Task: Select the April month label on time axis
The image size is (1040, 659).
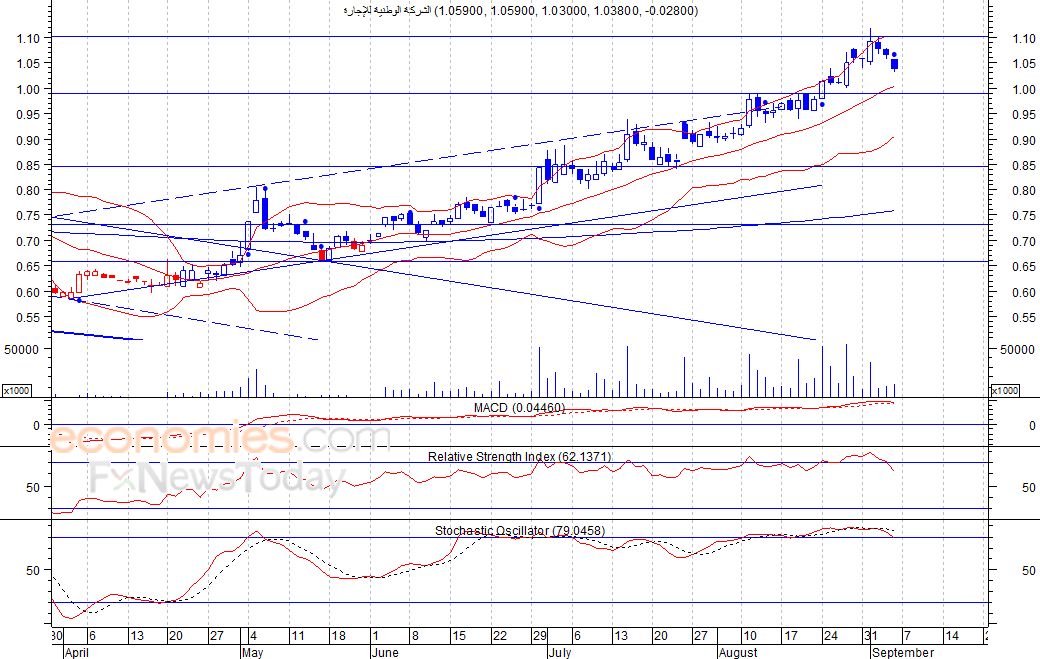Action: click(77, 652)
